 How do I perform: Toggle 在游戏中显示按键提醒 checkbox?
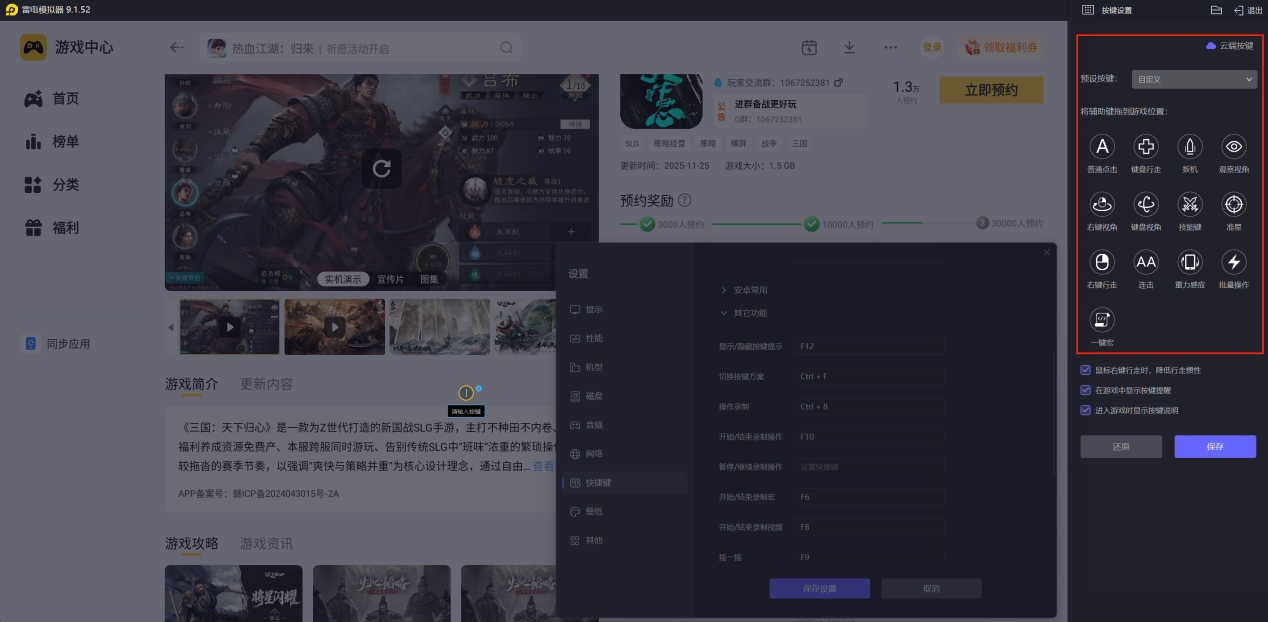pos(1086,390)
